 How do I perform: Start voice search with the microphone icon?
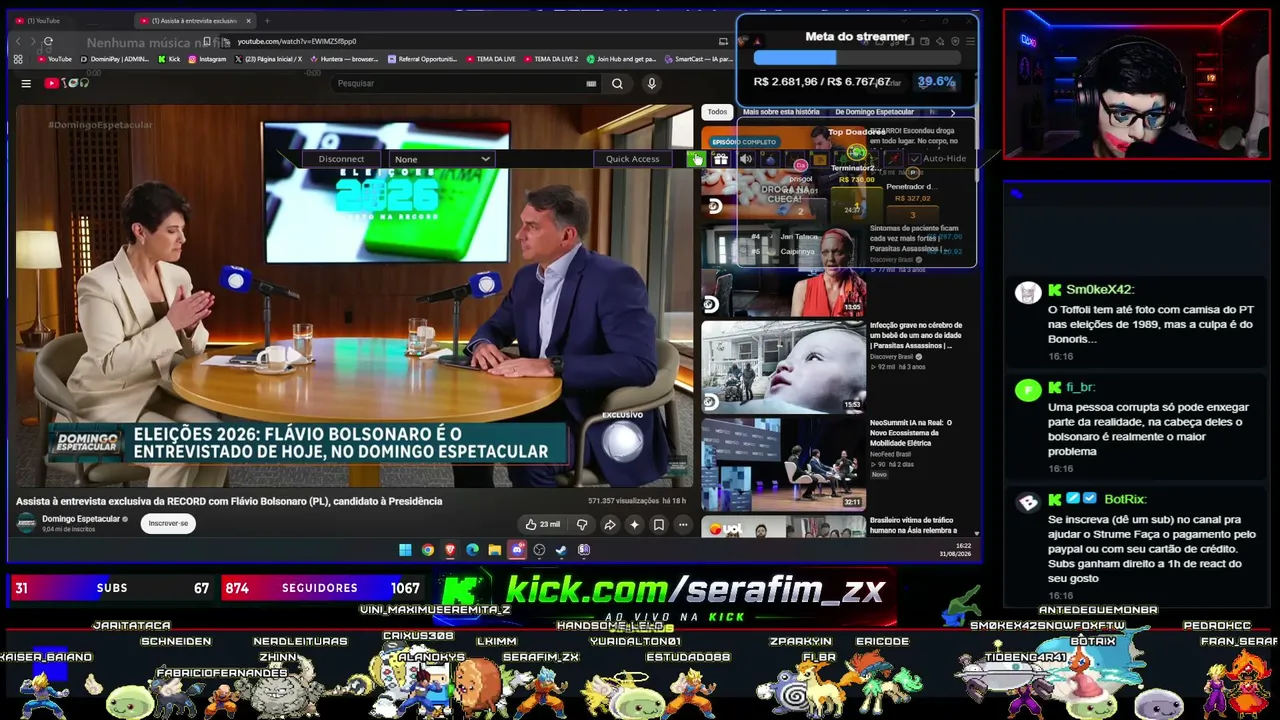click(x=651, y=84)
